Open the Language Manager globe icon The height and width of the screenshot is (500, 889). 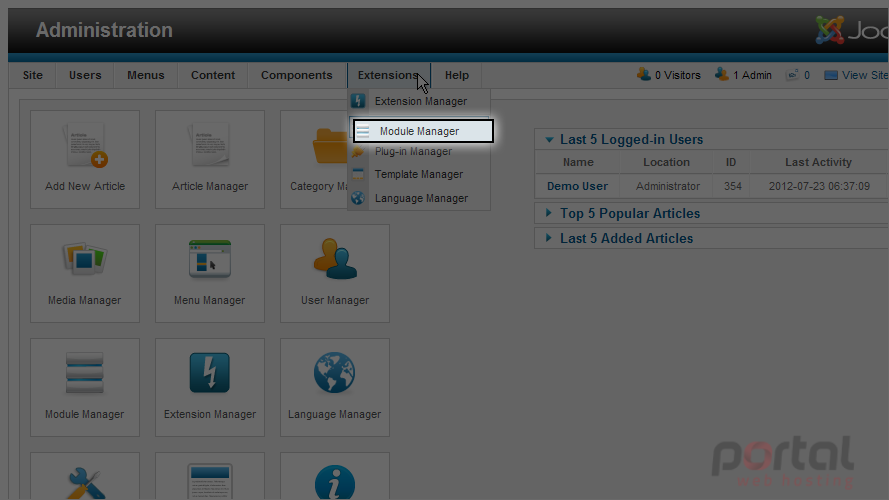coord(335,372)
